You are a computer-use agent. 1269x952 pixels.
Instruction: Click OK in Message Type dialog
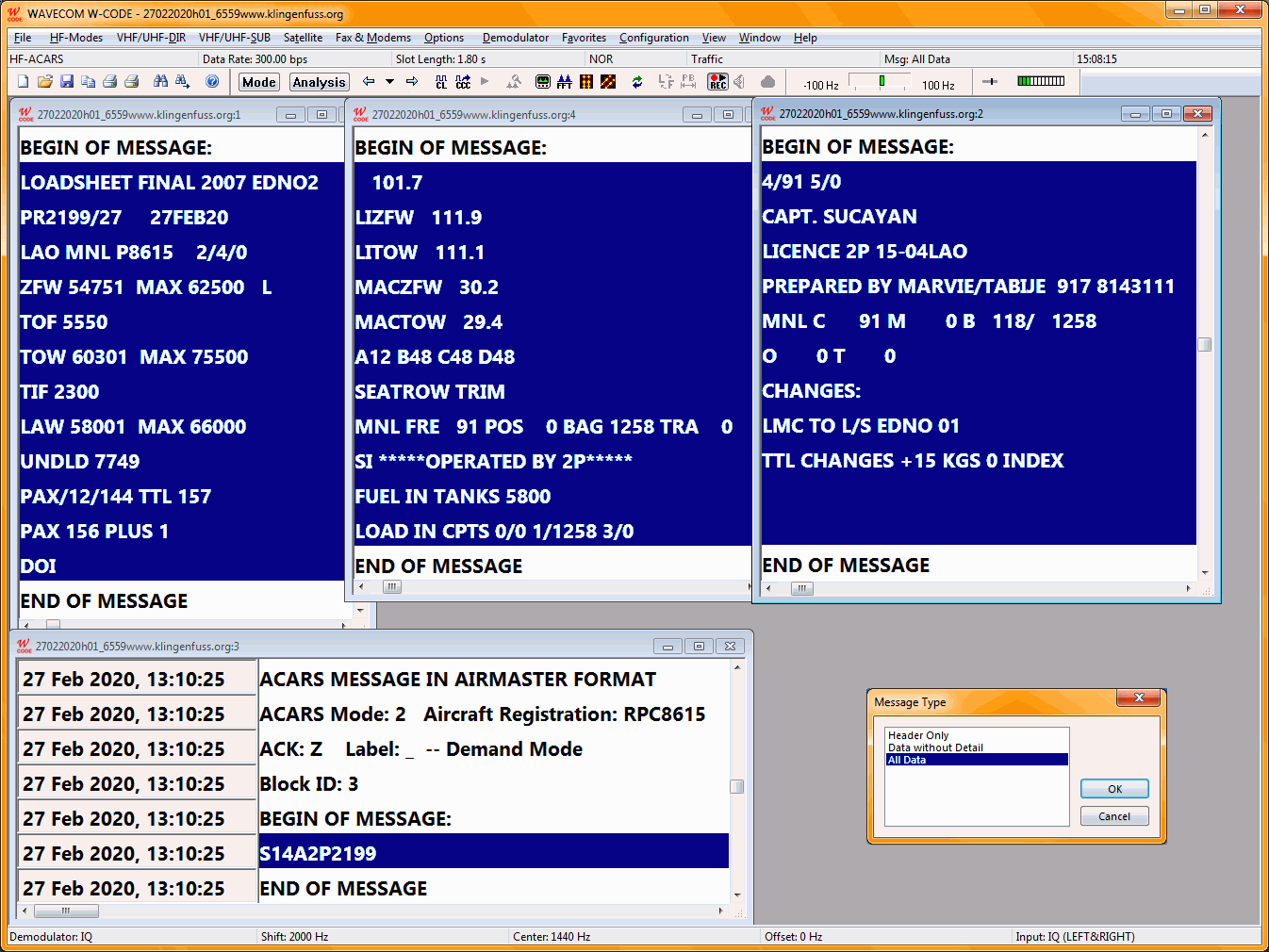(1114, 789)
